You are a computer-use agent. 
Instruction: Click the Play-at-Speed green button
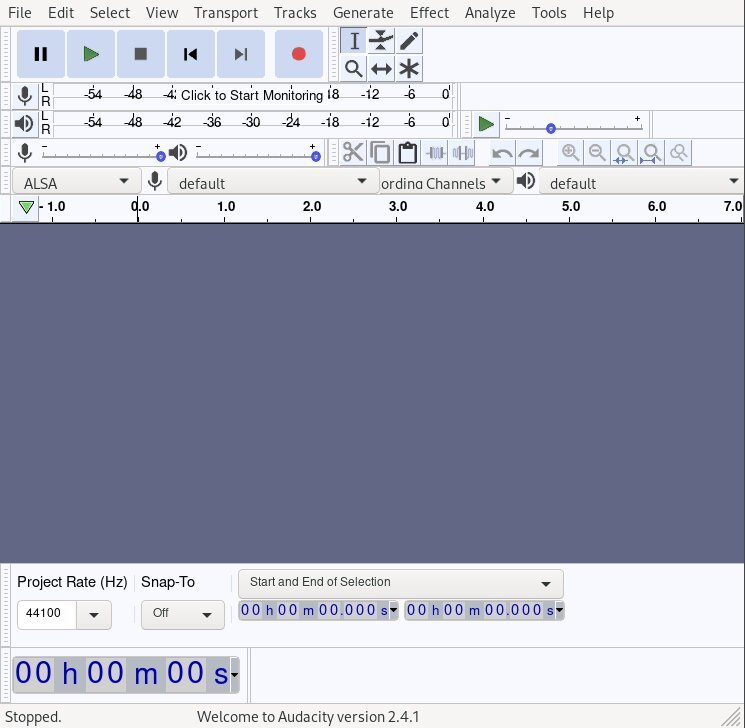point(486,125)
